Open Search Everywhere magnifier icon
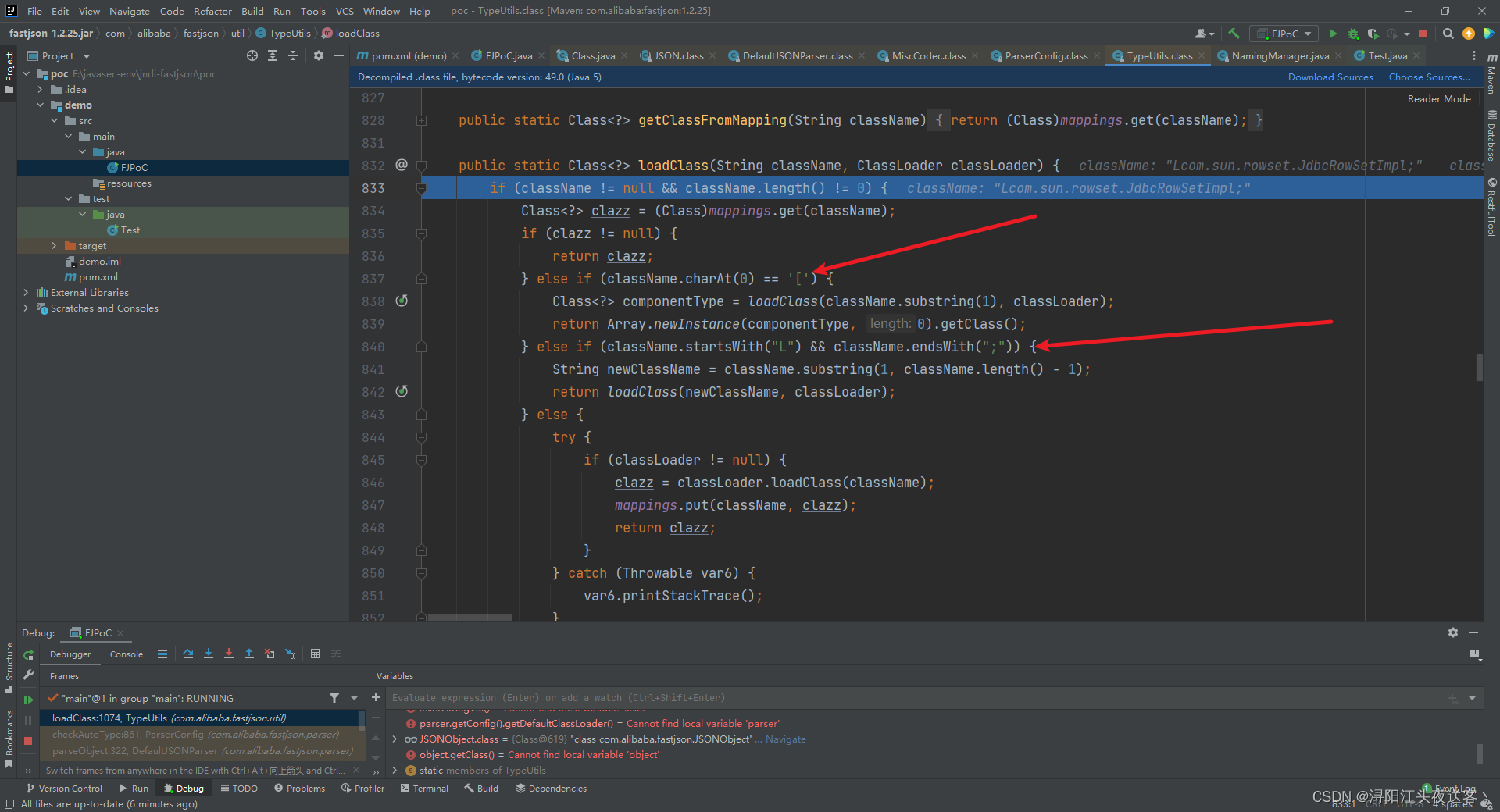This screenshot has width=1500, height=812. tap(1448, 34)
